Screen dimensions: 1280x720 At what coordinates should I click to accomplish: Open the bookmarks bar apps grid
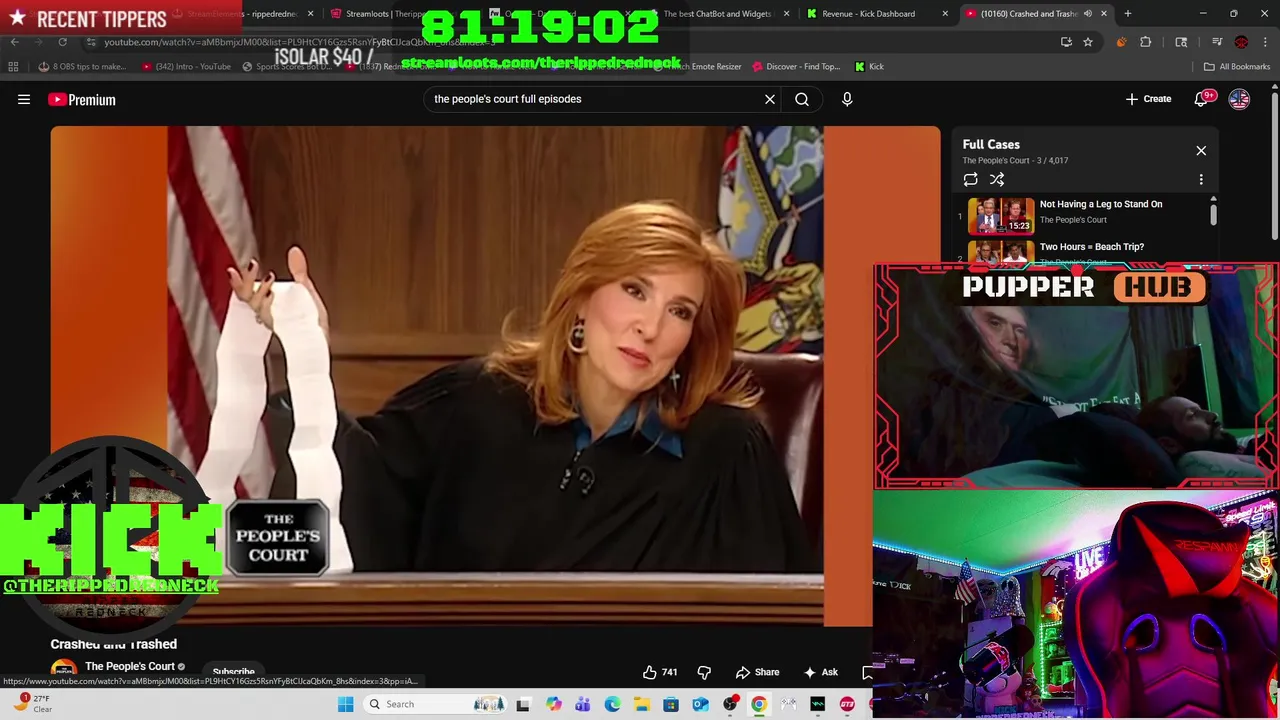click(x=13, y=67)
